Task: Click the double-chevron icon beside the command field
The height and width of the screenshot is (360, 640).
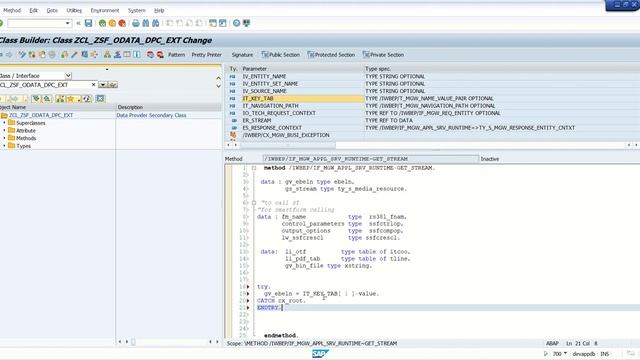Action: point(78,23)
